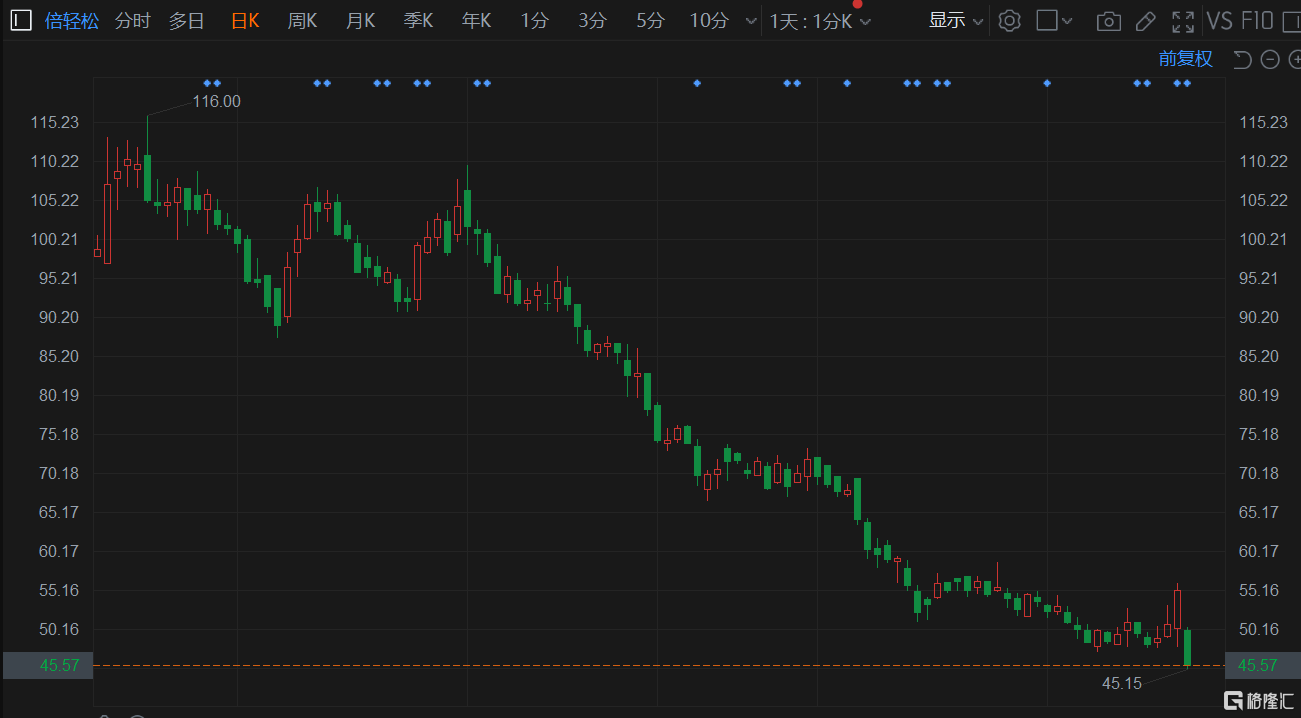
Task: Switch to 3分 minute chart
Action: pos(592,20)
